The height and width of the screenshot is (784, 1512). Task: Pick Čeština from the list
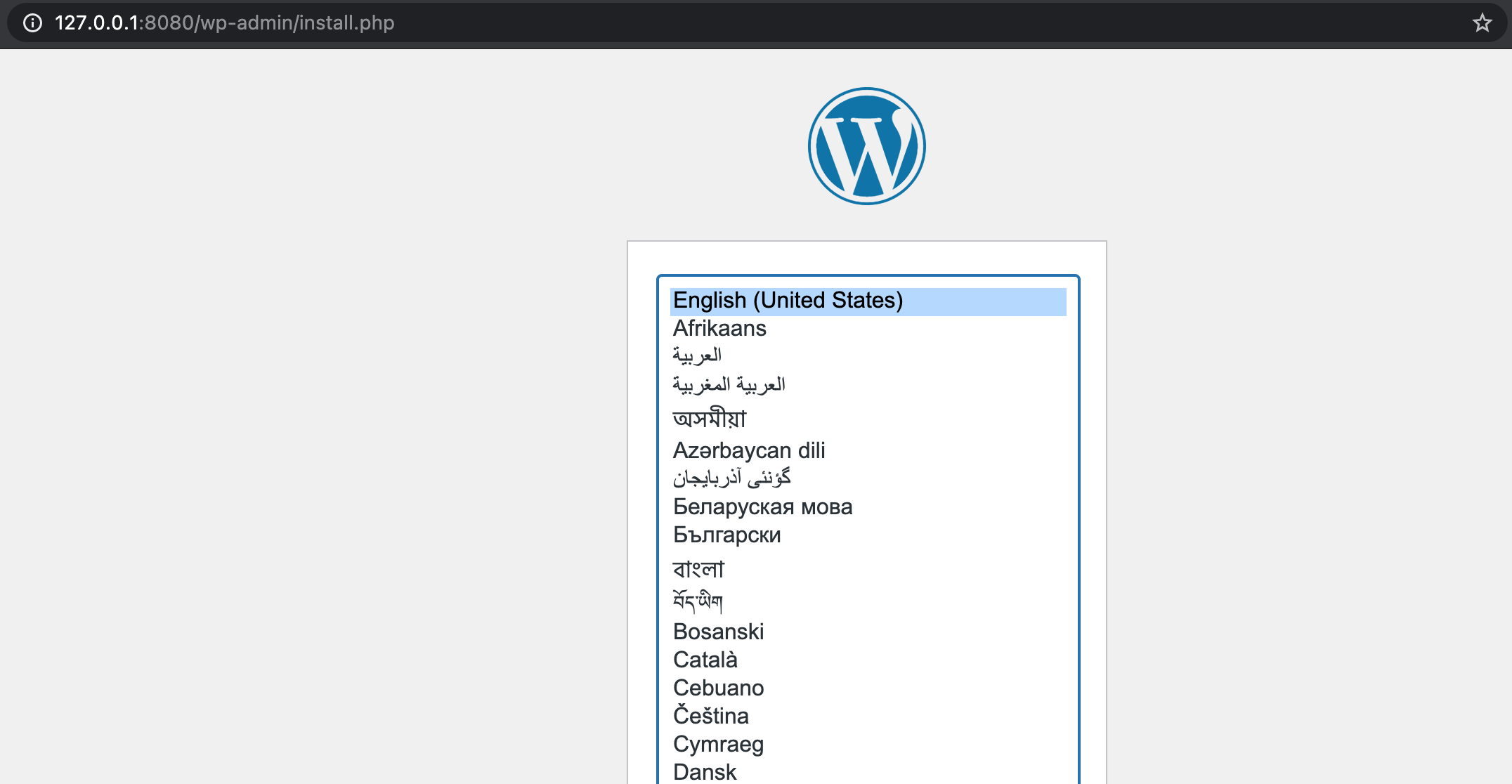pyautogui.click(x=711, y=717)
